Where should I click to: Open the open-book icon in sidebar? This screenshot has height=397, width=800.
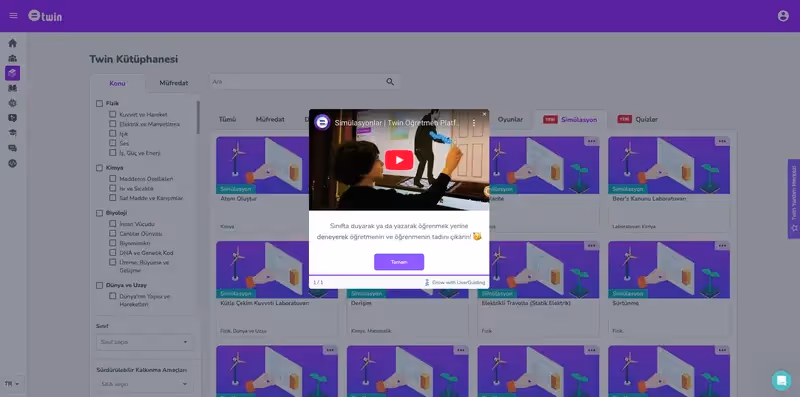13,88
